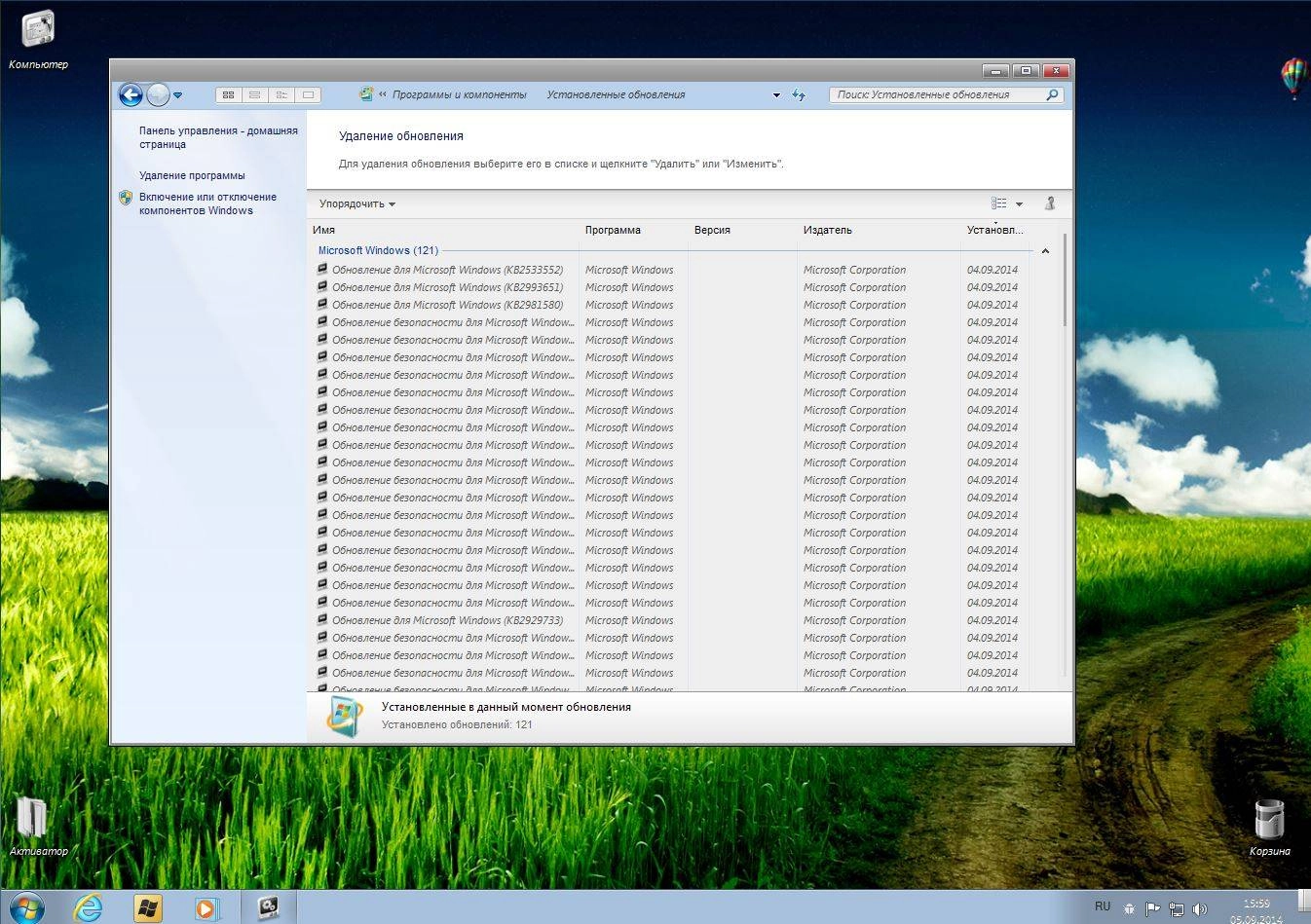
Task: Click the yellow Windows-flag taskbar icon
Action: (x=147, y=908)
